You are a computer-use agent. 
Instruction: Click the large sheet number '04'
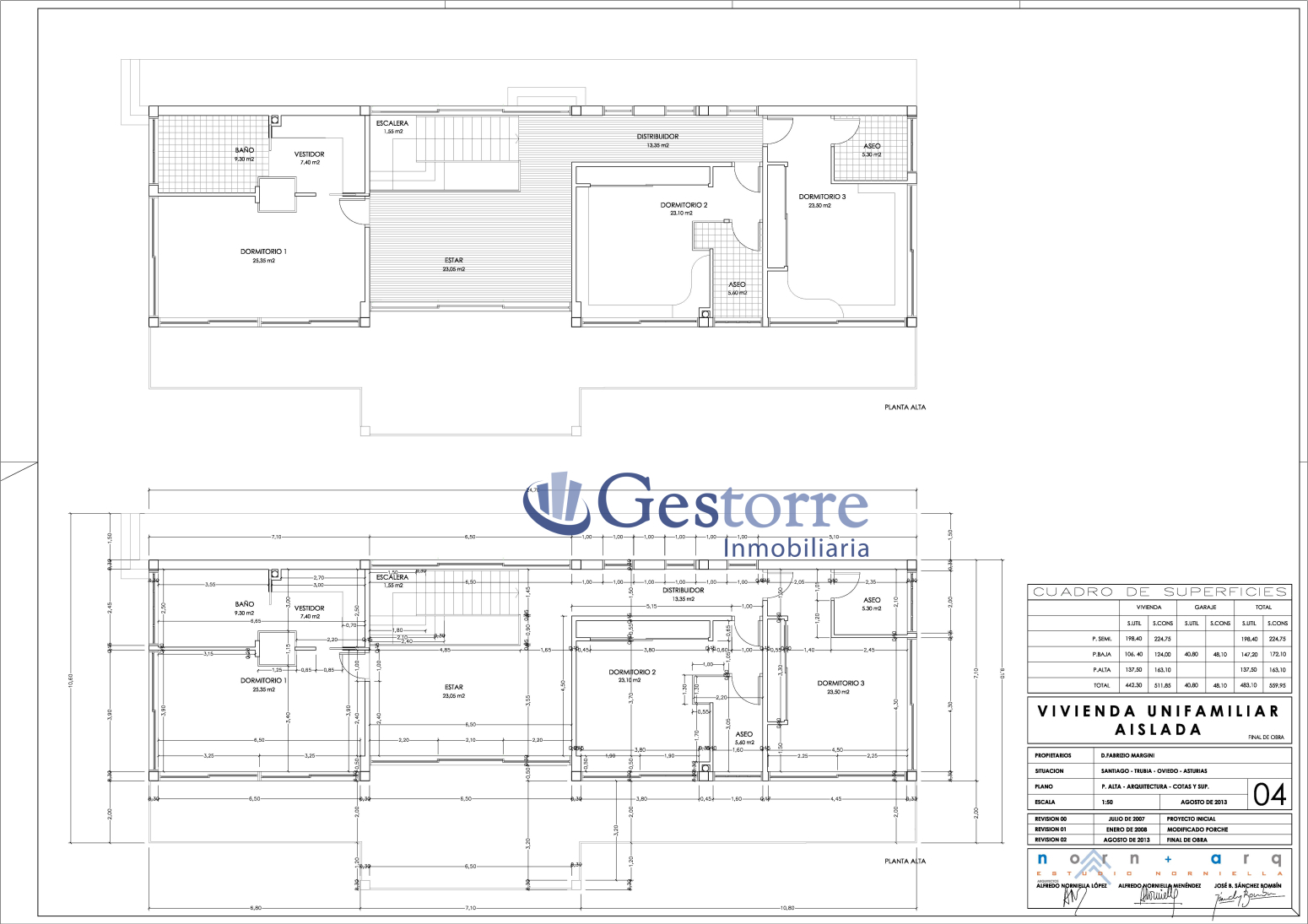click(x=1270, y=795)
